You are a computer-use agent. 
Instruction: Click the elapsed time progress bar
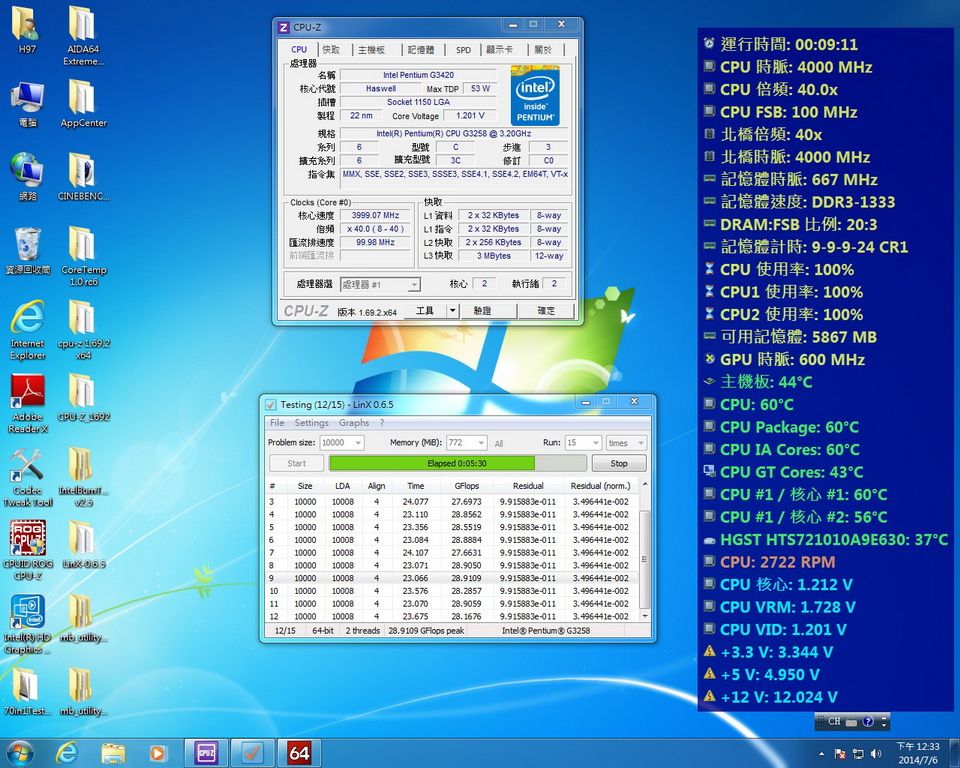click(x=457, y=464)
